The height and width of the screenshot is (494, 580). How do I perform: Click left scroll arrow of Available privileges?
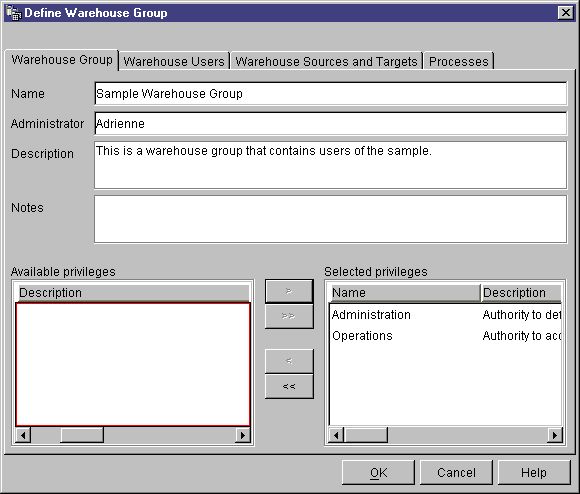click(x=23, y=435)
